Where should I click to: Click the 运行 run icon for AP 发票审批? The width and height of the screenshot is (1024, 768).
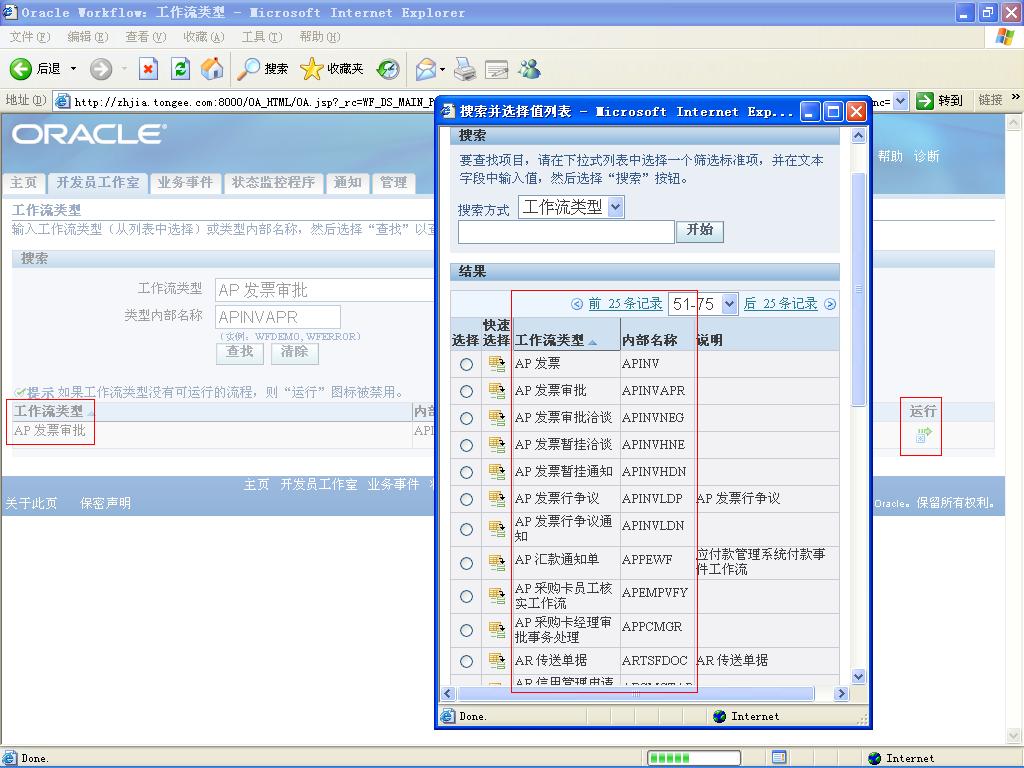(x=923, y=435)
